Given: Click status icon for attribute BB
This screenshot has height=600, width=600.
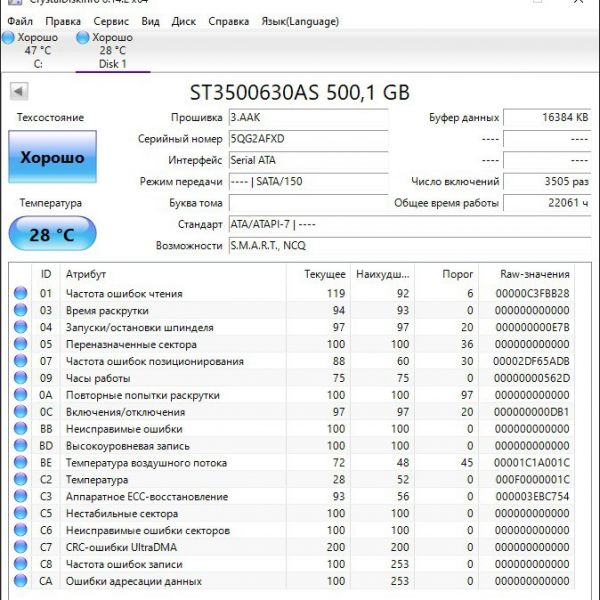Looking at the screenshot, I should pyautogui.click(x=20, y=429).
